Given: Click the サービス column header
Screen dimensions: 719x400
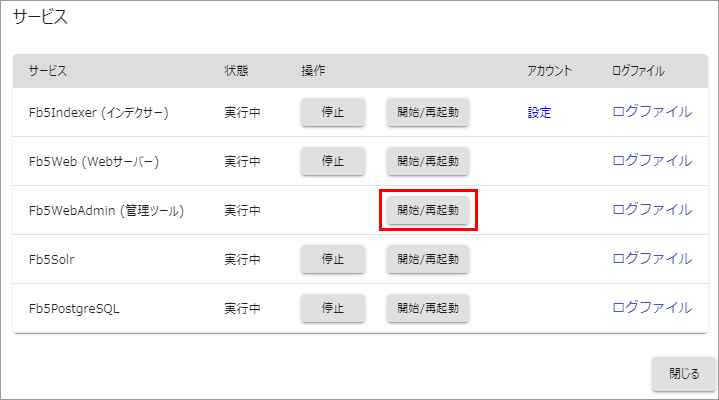Looking at the screenshot, I should point(48,71).
